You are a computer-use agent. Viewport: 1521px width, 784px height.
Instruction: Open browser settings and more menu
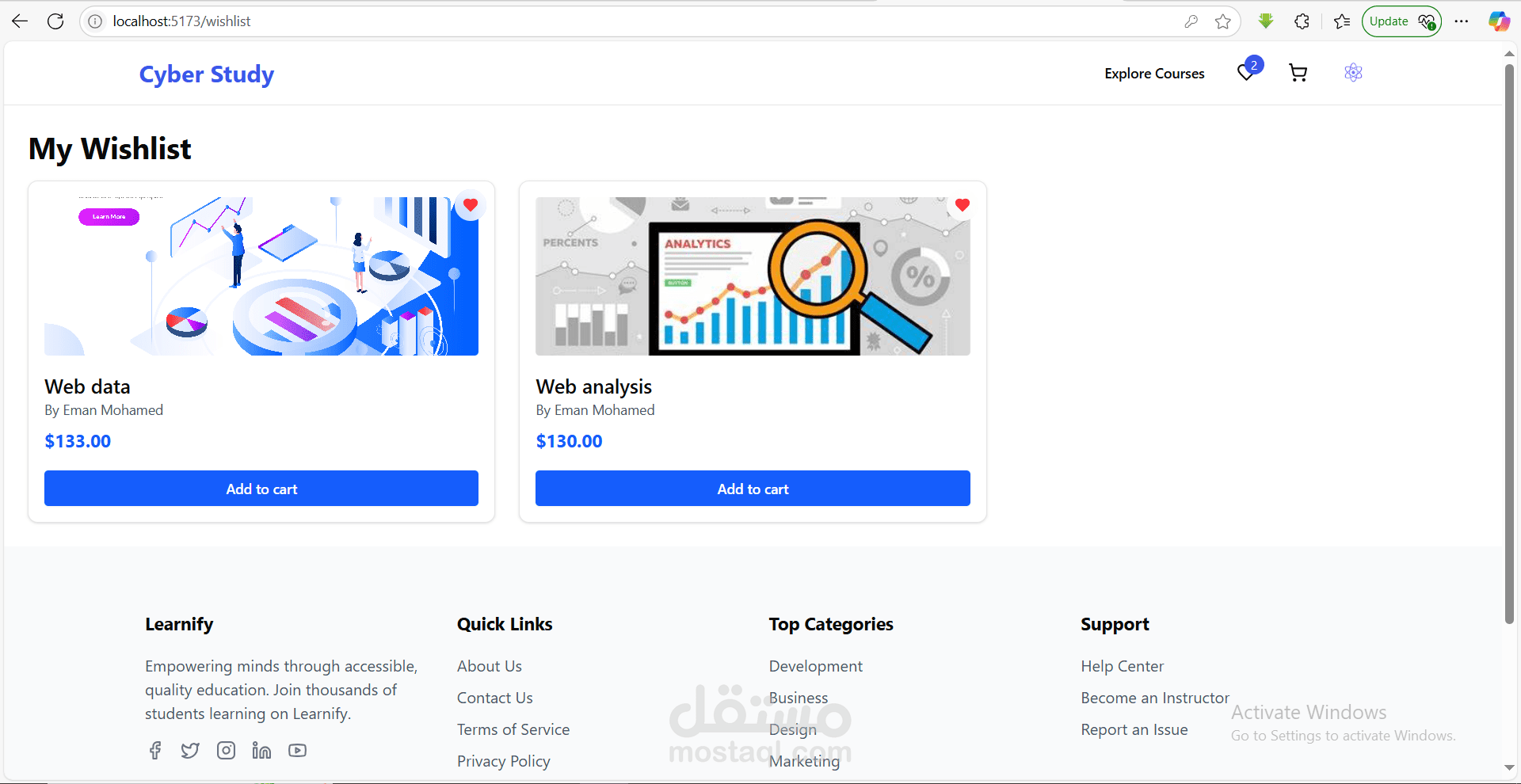click(x=1462, y=21)
